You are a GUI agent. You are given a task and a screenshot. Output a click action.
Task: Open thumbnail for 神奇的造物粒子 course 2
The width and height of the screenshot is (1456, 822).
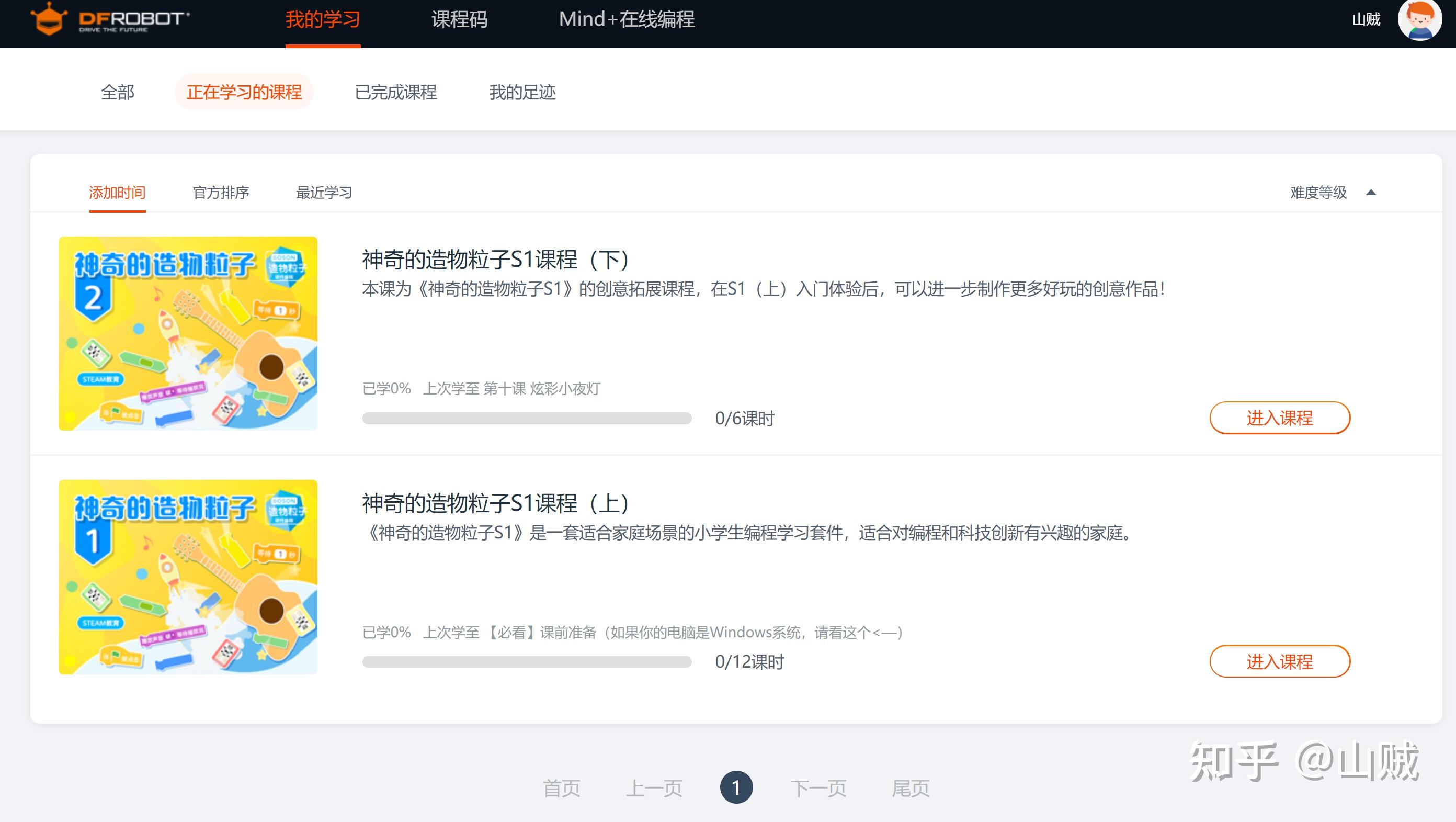[188, 333]
